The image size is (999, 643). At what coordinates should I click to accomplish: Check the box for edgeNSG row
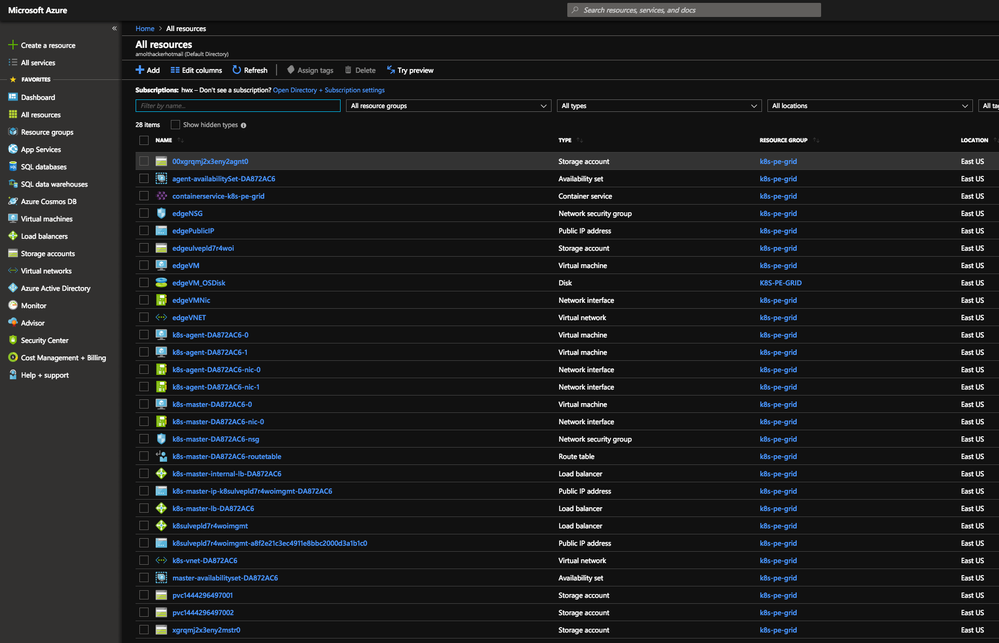point(144,214)
